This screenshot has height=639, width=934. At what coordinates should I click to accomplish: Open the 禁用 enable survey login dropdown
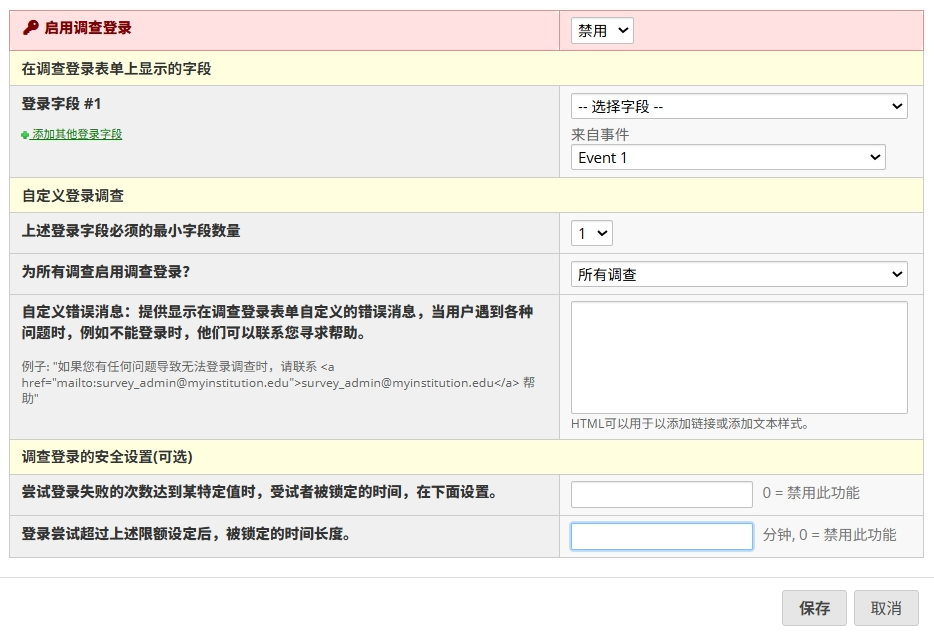602,30
